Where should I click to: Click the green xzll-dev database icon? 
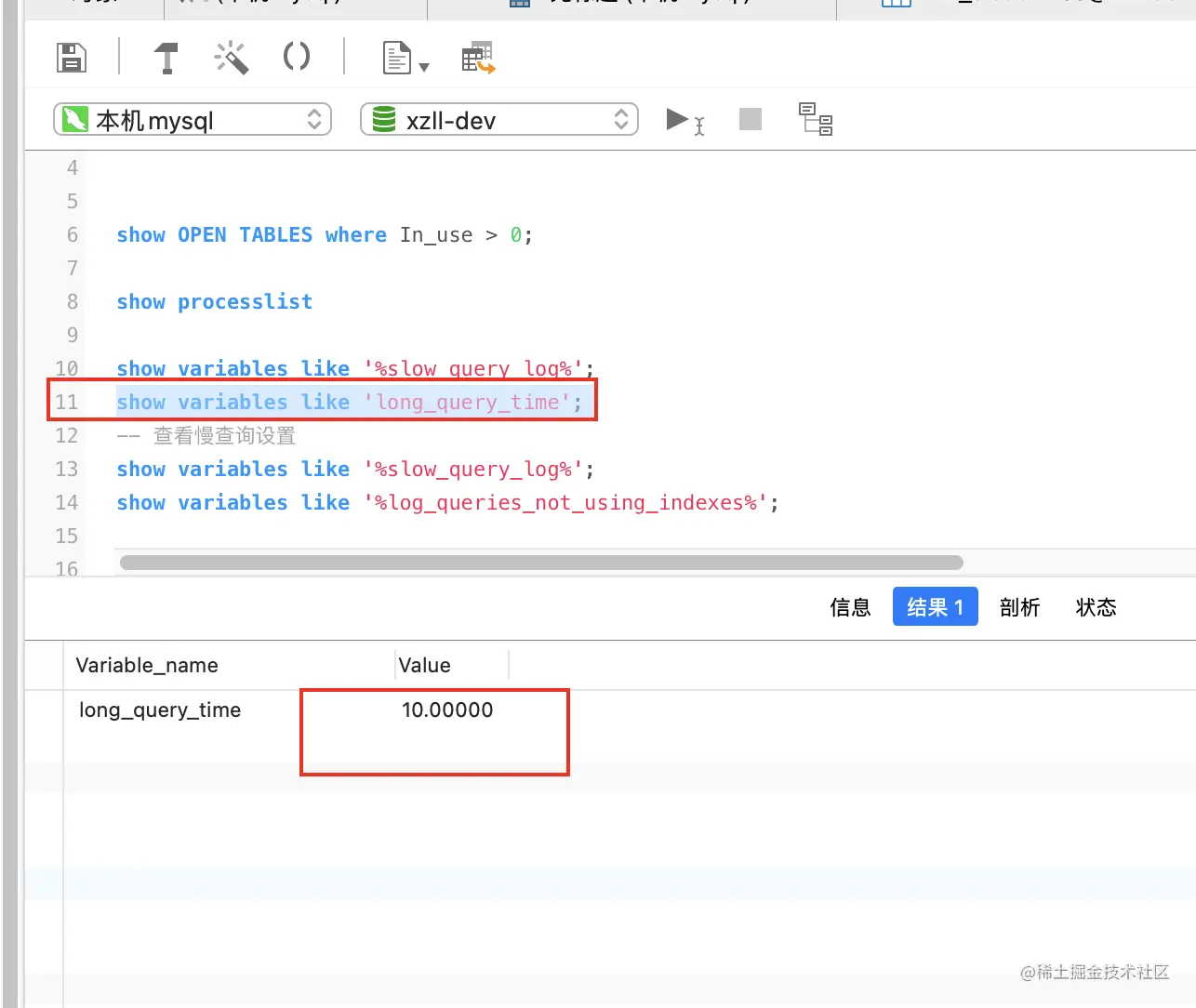pyautogui.click(x=383, y=119)
